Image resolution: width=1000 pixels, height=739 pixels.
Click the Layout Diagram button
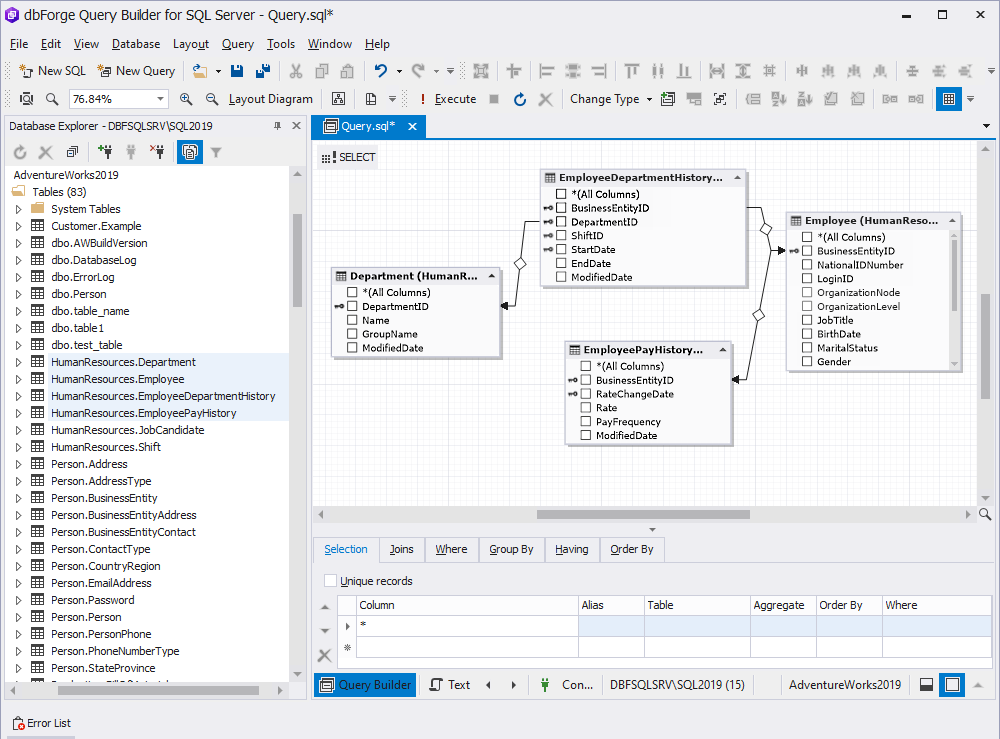click(x=270, y=99)
